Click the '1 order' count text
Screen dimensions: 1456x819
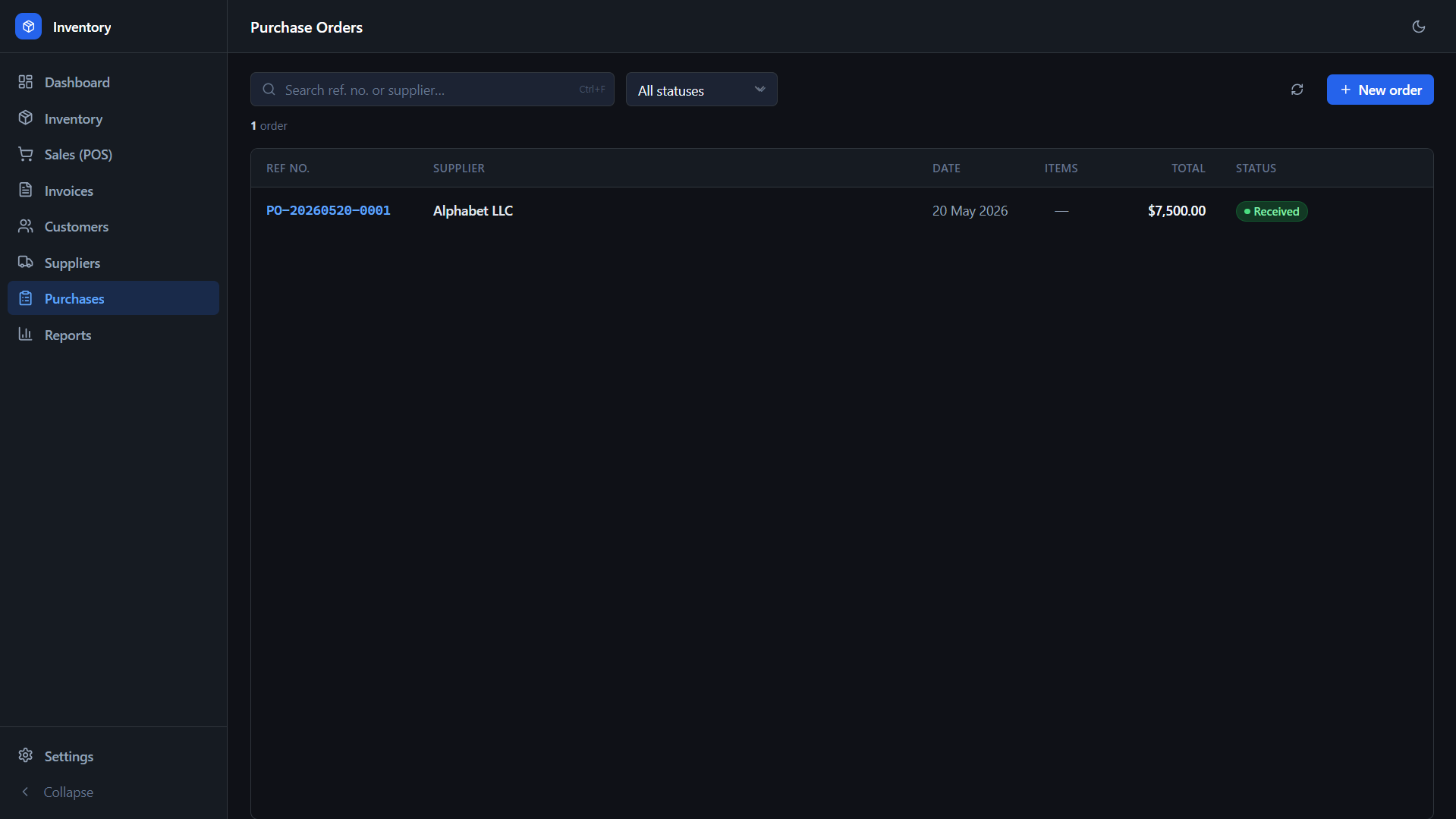269,126
